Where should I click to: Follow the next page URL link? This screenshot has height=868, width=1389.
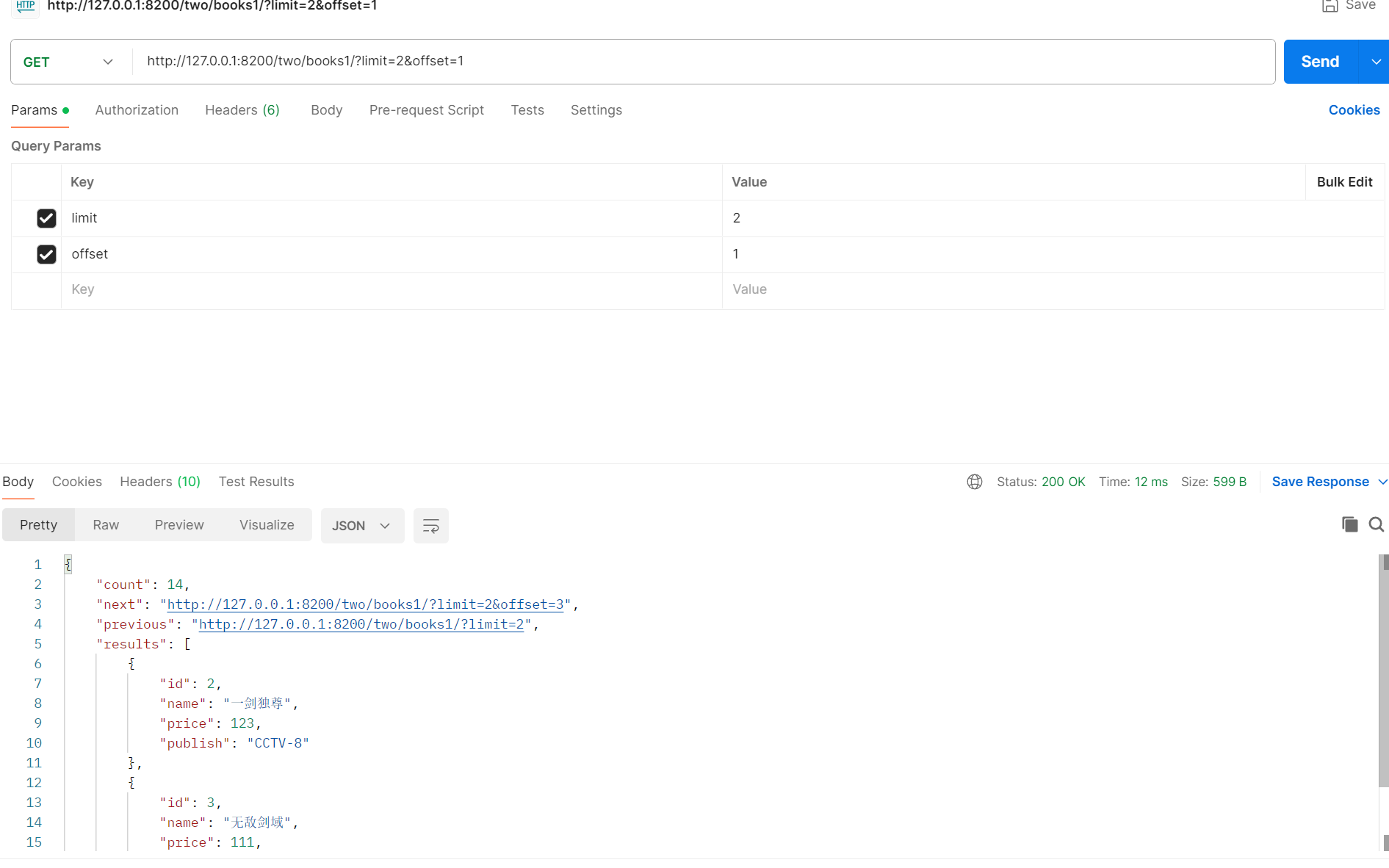coord(365,604)
